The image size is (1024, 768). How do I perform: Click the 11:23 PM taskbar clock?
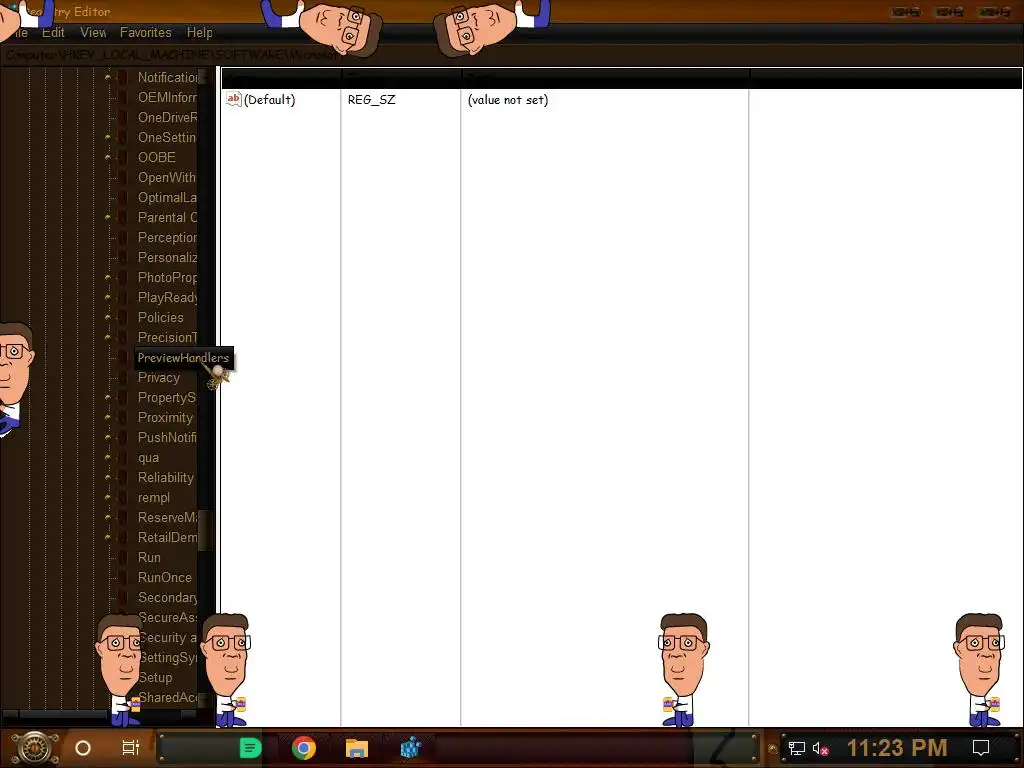click(897, 748)
